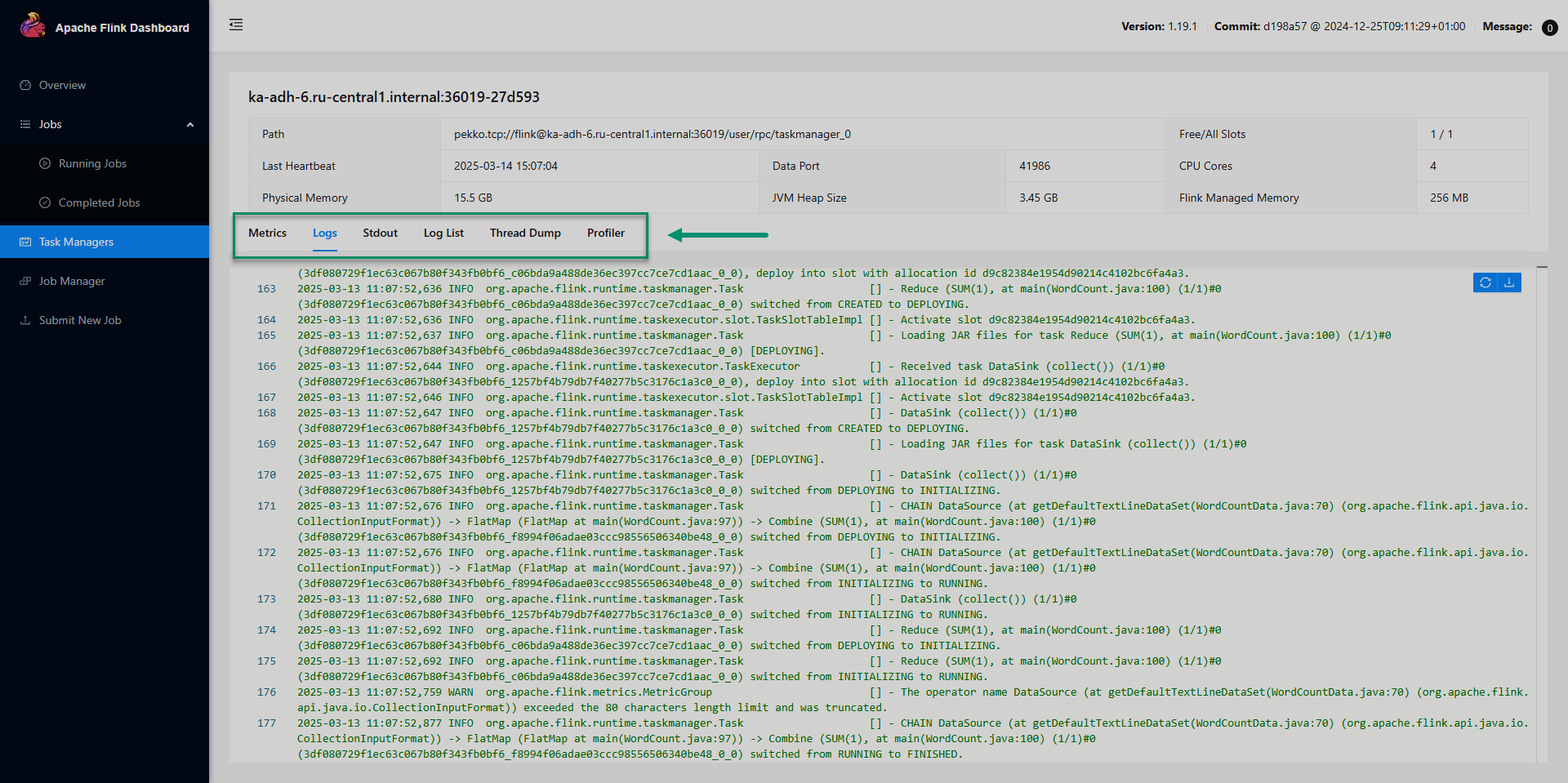Screen dimensions: 1568x783
Task: Collapse the Jobs submenu chevron
Action: (190, 125)
